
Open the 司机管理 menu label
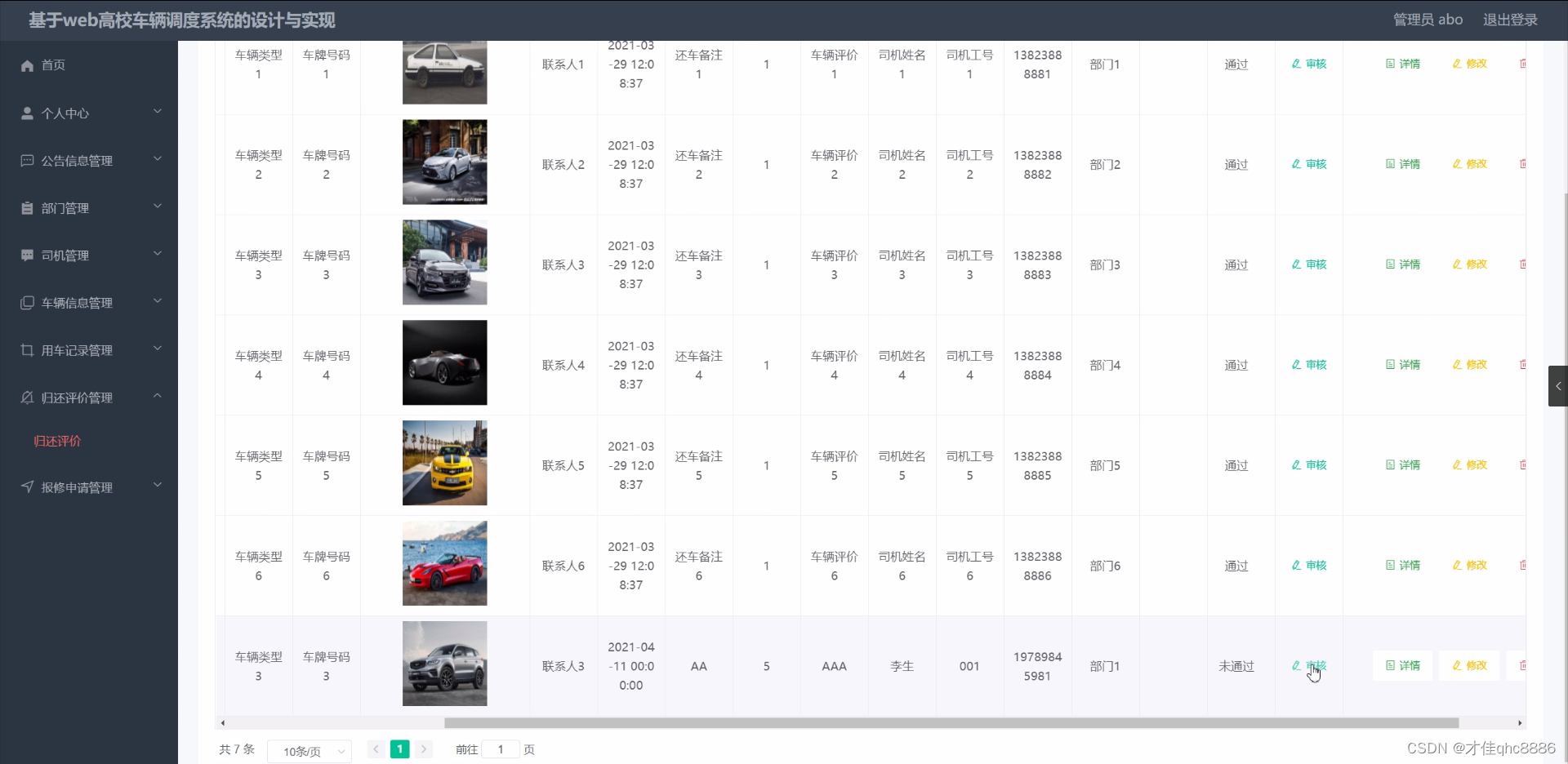click(x=65, y=255)
